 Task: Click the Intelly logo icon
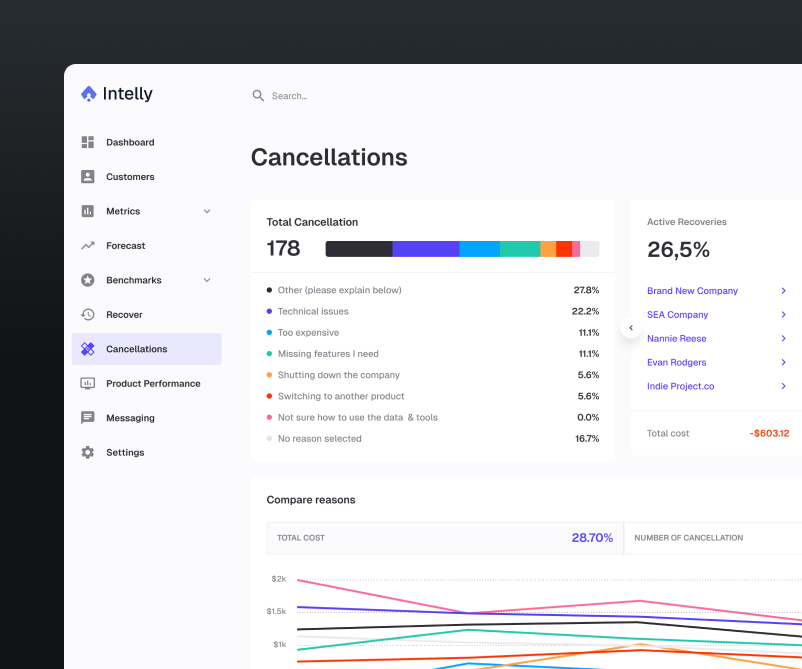pyautogui.click(x=88, y=94)
